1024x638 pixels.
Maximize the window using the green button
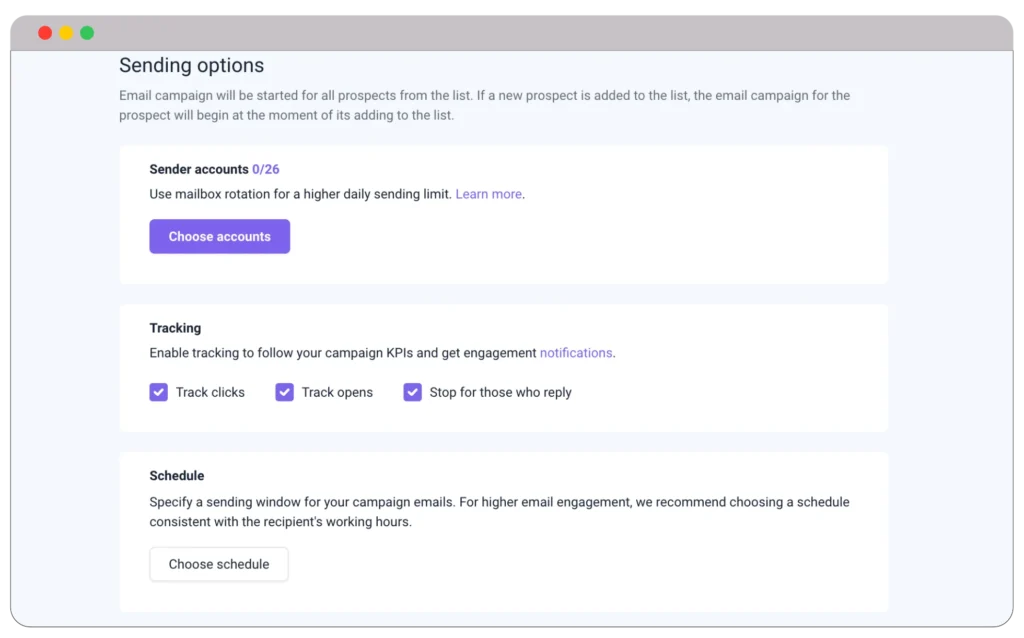point(87,33)
